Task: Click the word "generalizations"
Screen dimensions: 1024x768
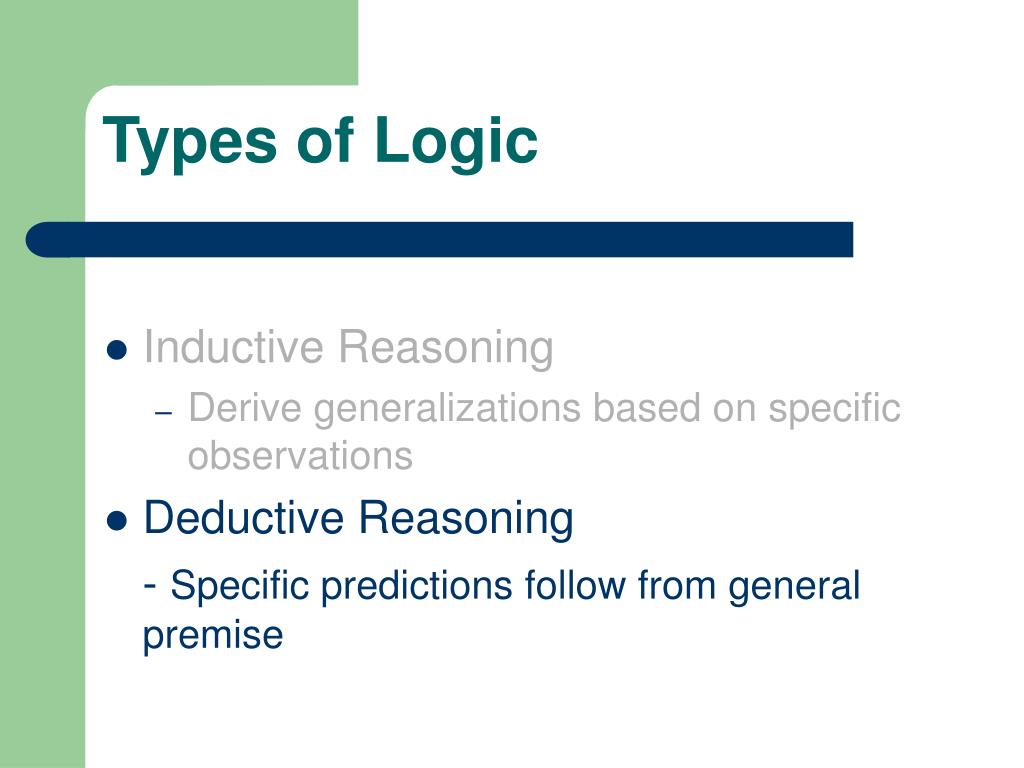Action: pyautogui.click(x=447, y=410)
